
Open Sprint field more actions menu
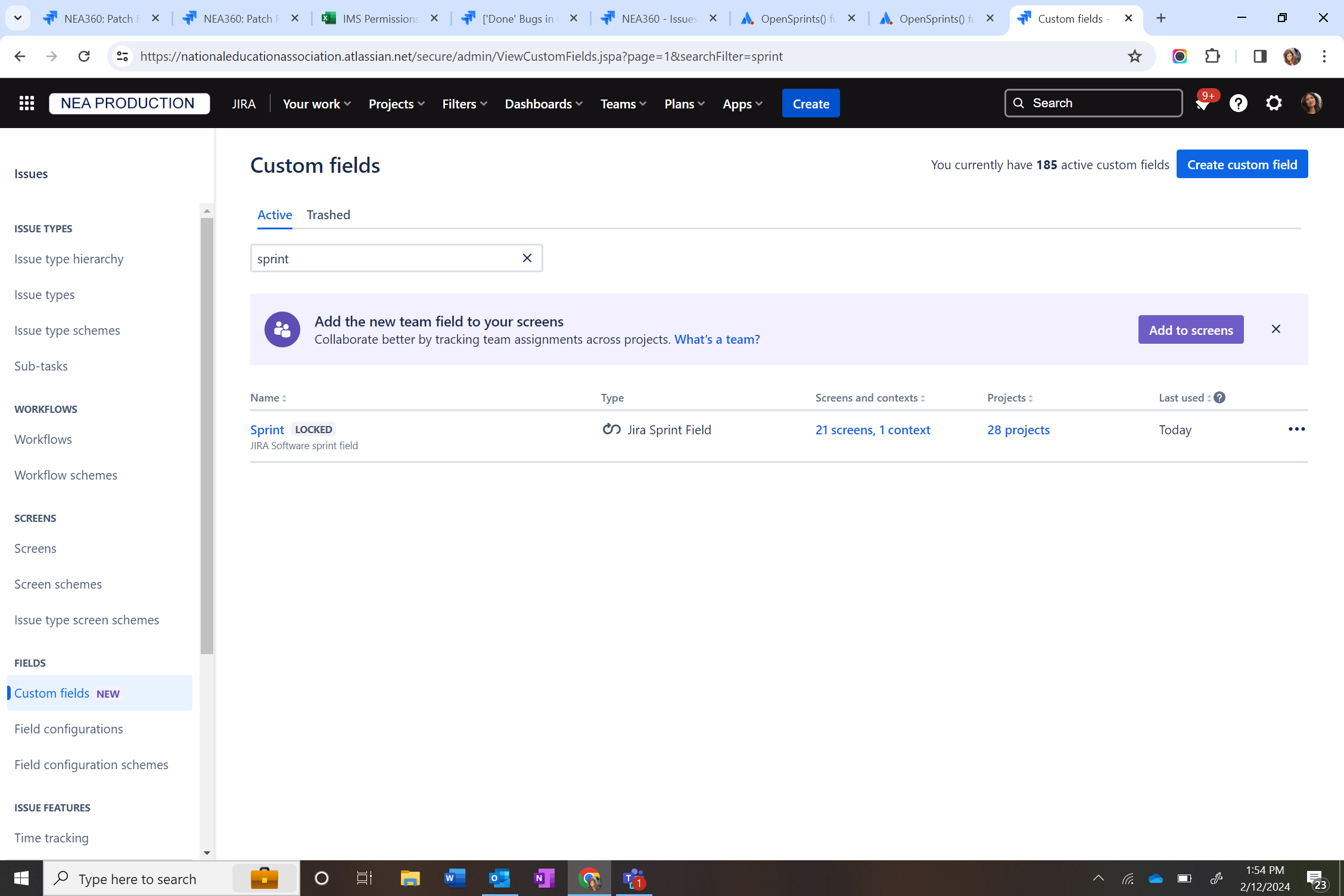(x=1296, y=430)
